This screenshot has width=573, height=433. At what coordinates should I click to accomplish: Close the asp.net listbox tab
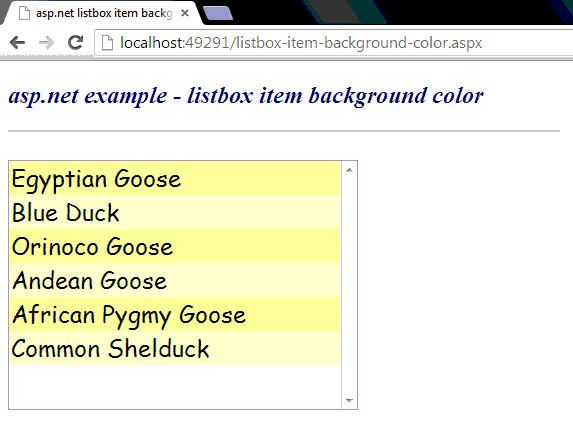click(x=185, y=13)
